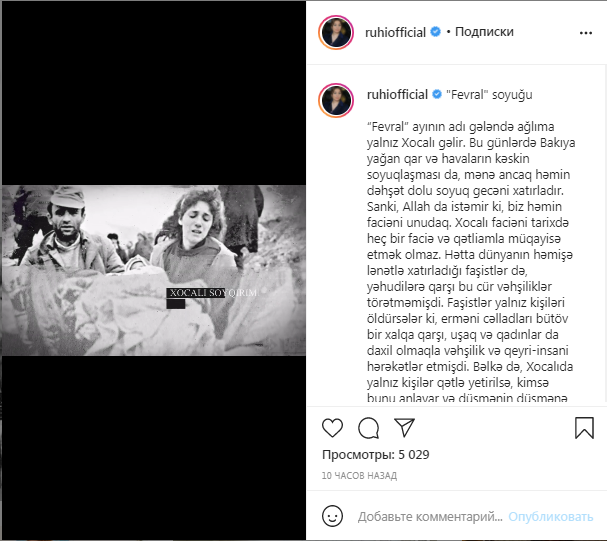Viewport: 607px width, 541px height.
Task: Focus the Добавьте комментарий input field
Action: (430, 516)
